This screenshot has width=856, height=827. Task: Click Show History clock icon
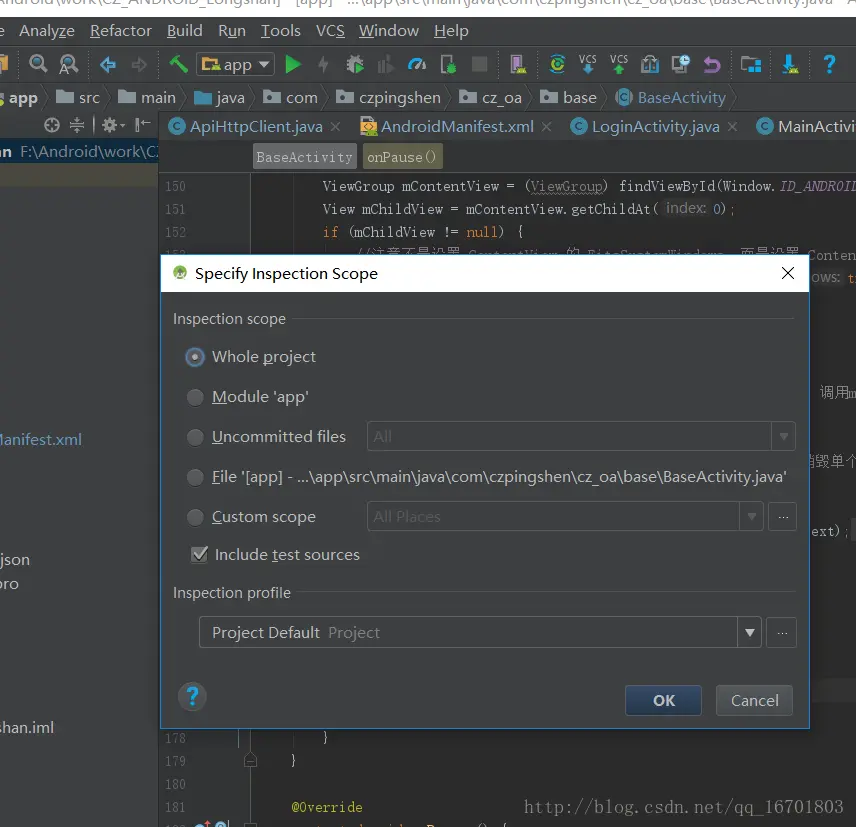click(681, 64)
